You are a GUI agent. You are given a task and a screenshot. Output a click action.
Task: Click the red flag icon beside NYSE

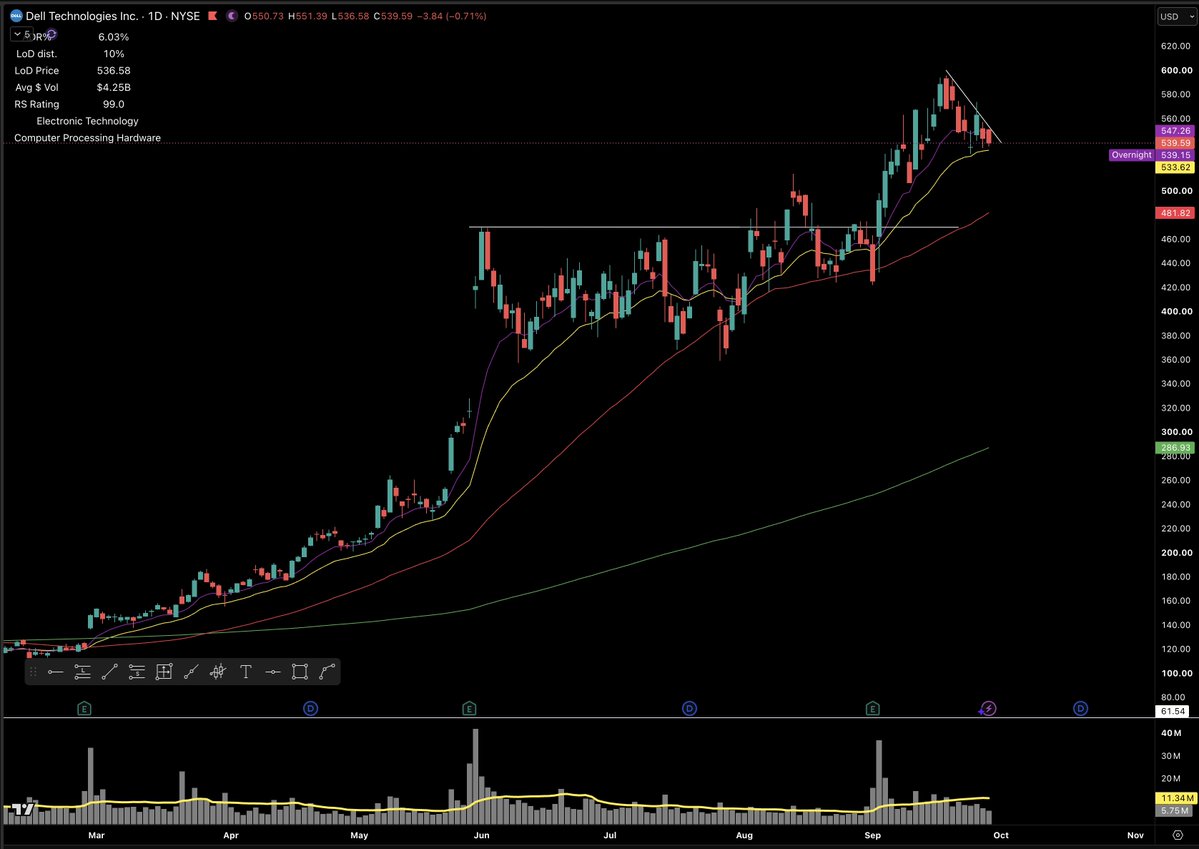pyautogui.click(x=213, y=16)
